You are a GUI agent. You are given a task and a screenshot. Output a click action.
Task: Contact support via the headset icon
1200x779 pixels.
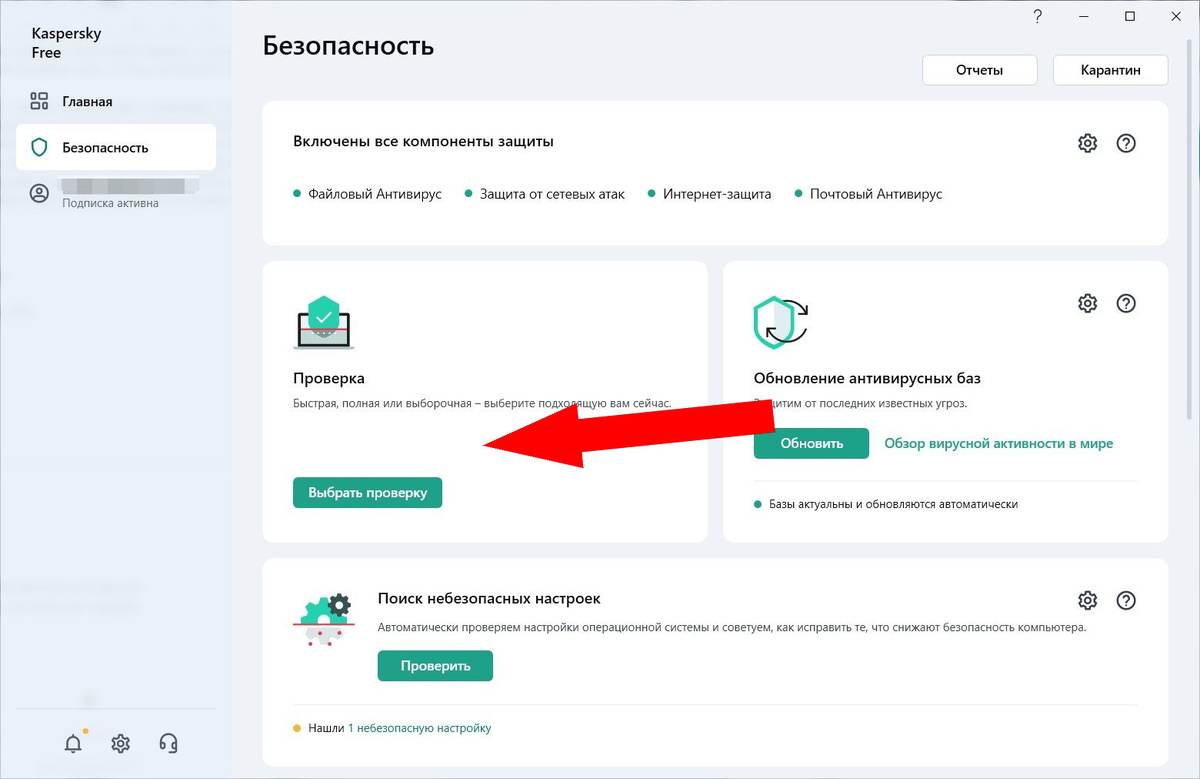click(167, 743)
